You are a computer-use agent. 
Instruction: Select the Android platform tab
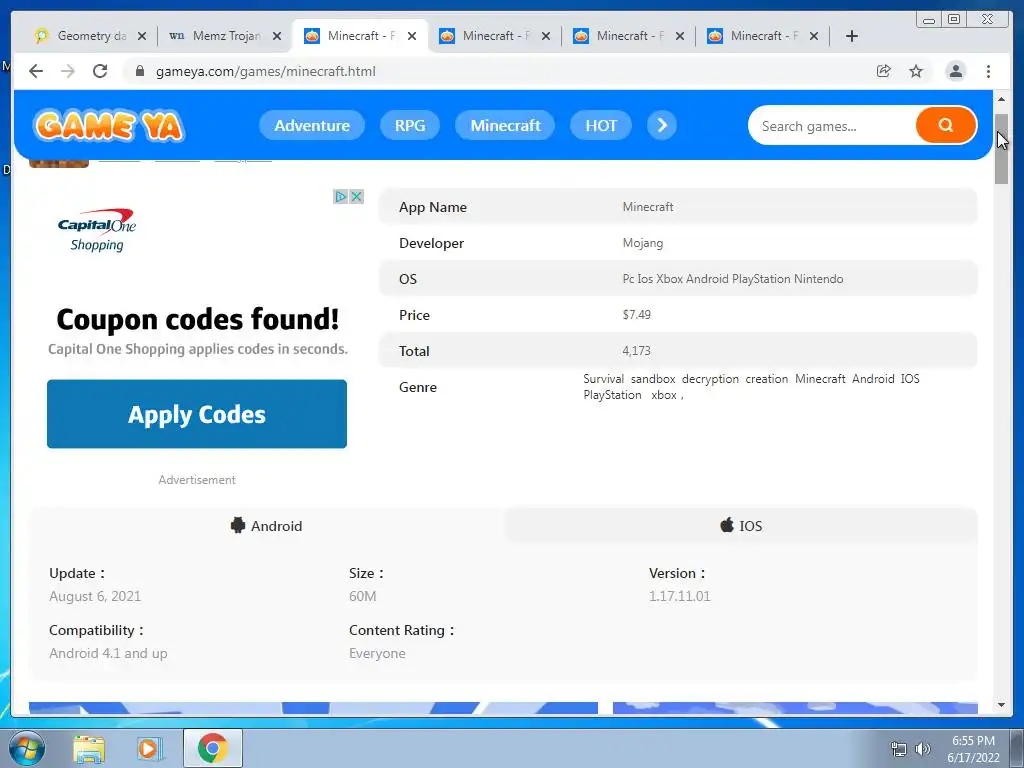(266, 526)
